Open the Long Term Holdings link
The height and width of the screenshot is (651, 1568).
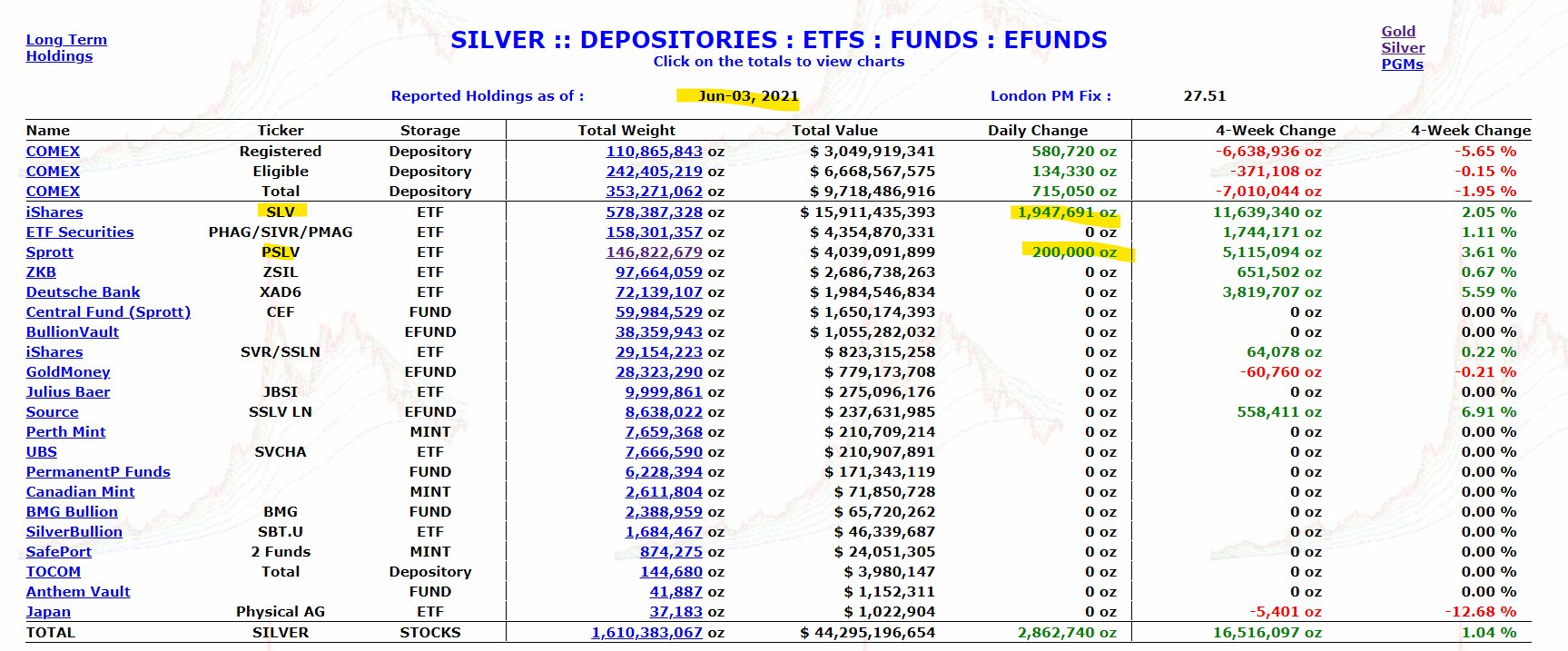point(66,47)
